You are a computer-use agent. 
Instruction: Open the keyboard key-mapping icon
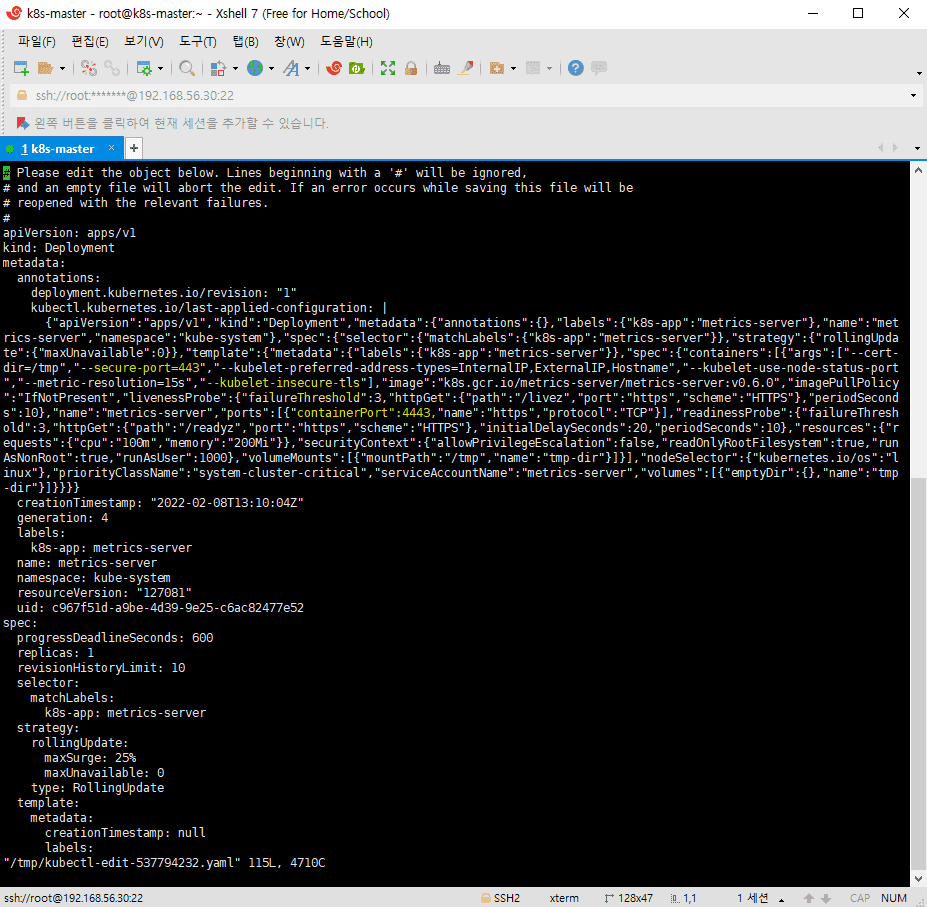click(x=442, y=68)
